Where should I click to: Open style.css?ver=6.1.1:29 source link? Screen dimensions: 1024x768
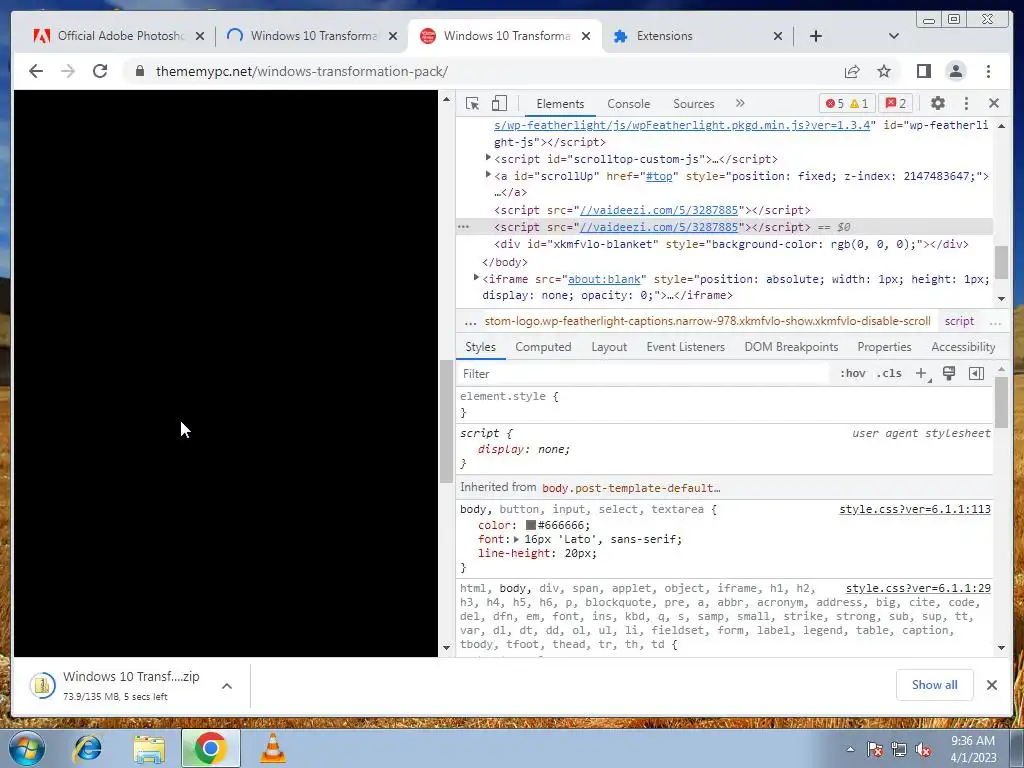918,588
